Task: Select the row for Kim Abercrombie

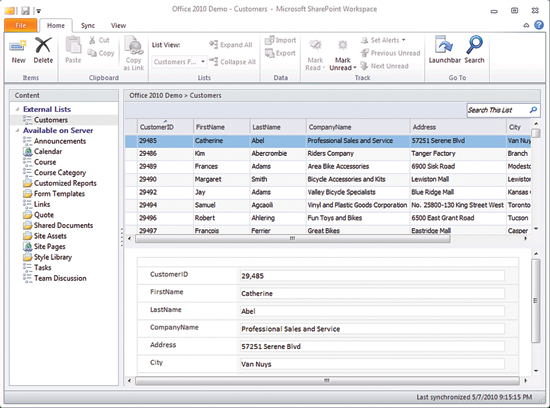Action: [328, 153]
